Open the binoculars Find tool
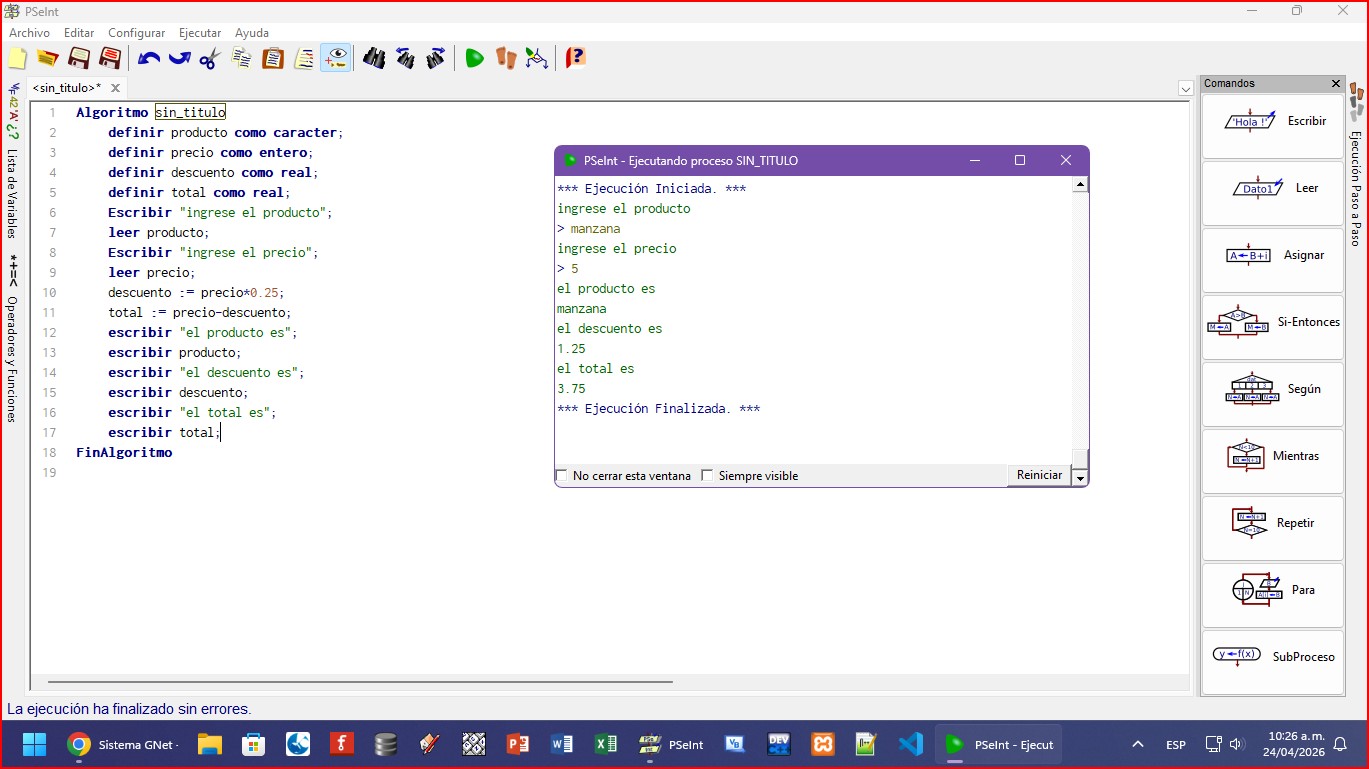This screenshot has width=1369, height=769. [374, 58]
